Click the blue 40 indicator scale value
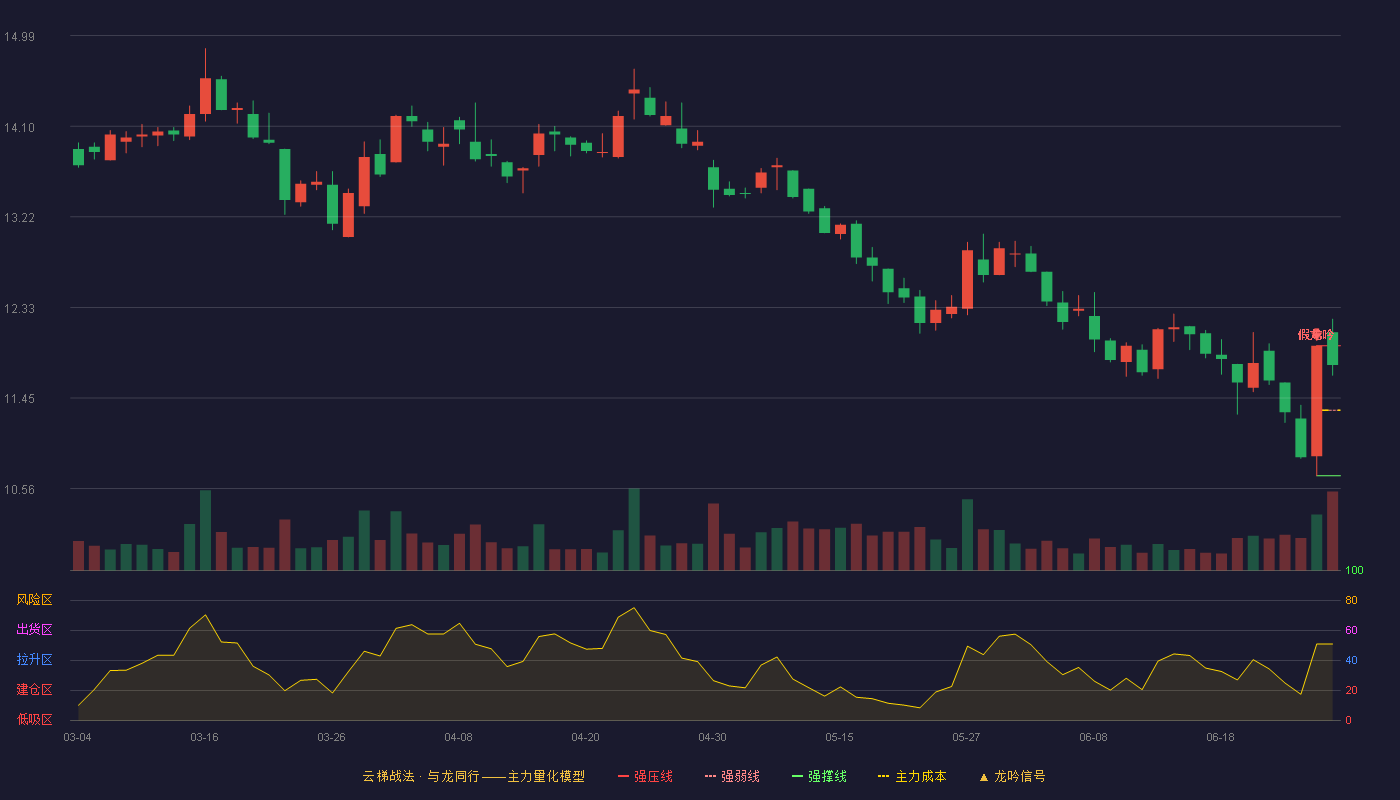This screenshot has height=800, width=1400. click(1351, 661)
